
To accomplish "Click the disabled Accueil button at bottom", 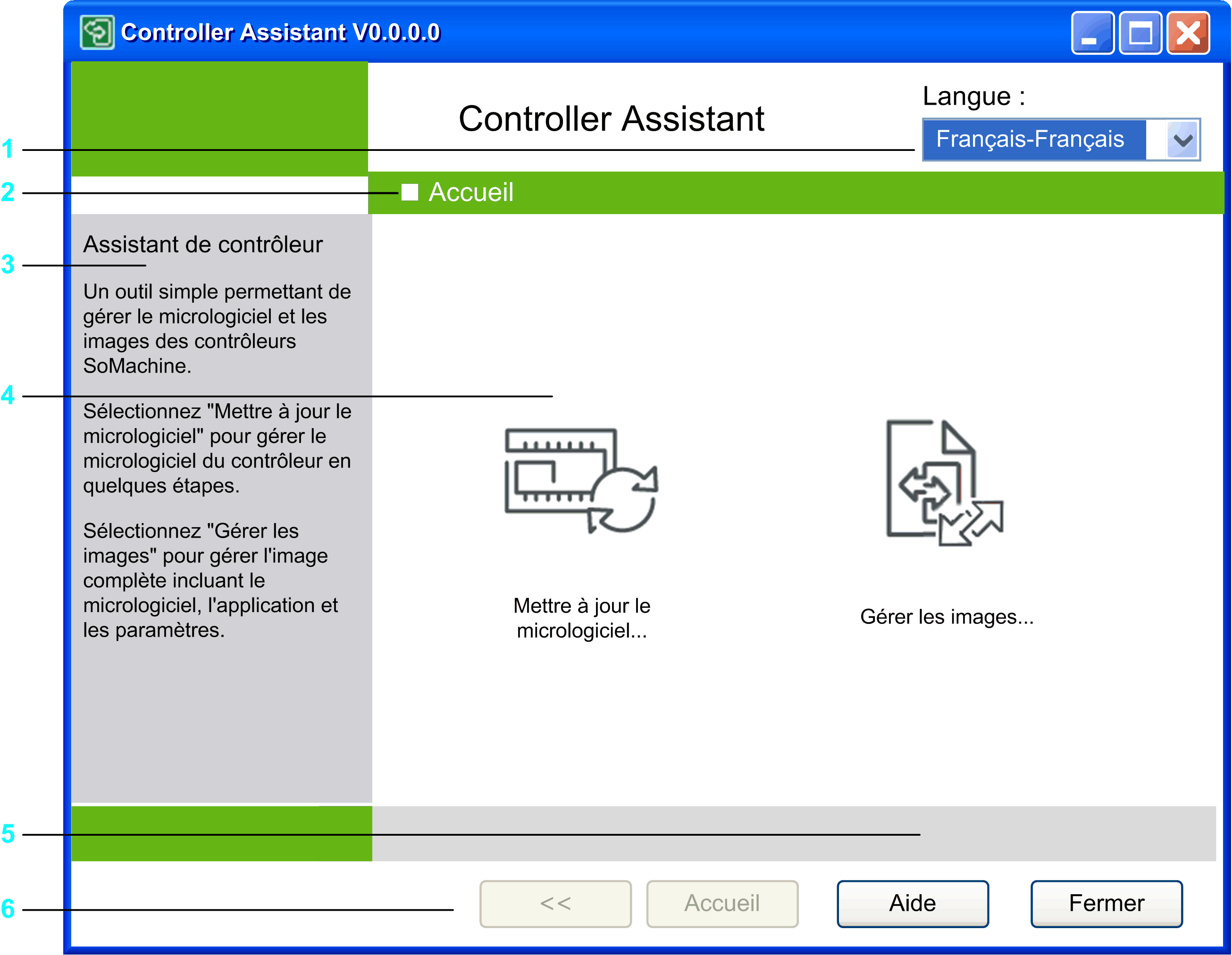I will coord(722,903).
